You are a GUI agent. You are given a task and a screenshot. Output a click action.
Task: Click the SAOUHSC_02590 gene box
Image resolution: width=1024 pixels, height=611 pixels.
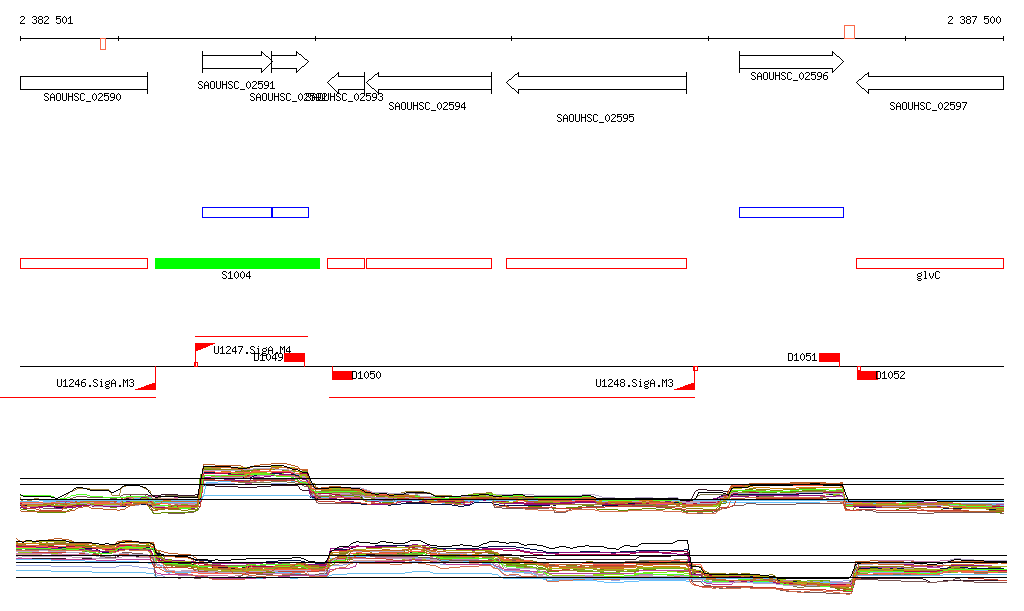[84, 83]
